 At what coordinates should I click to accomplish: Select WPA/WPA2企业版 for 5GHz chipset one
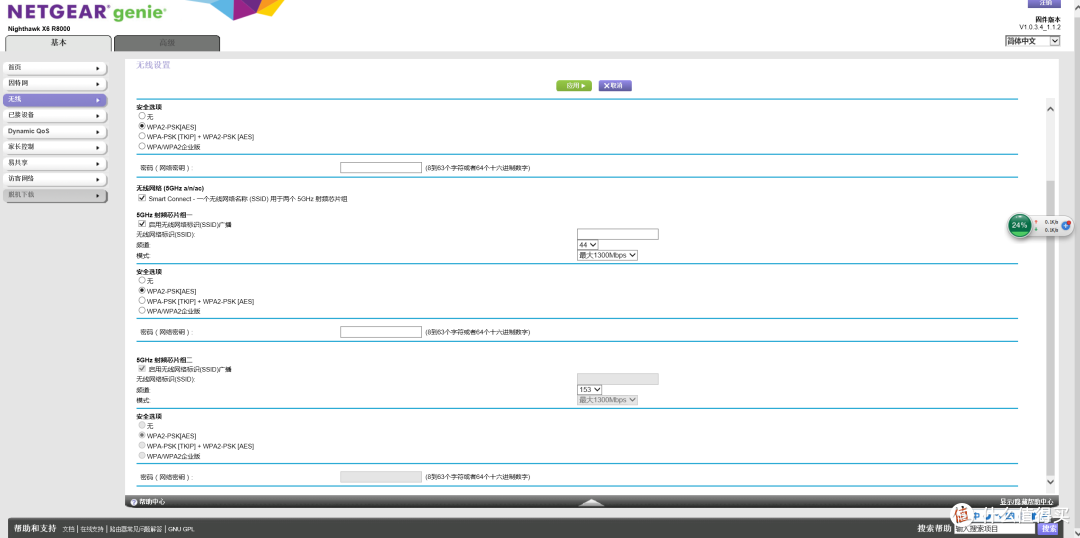[142, 311]
